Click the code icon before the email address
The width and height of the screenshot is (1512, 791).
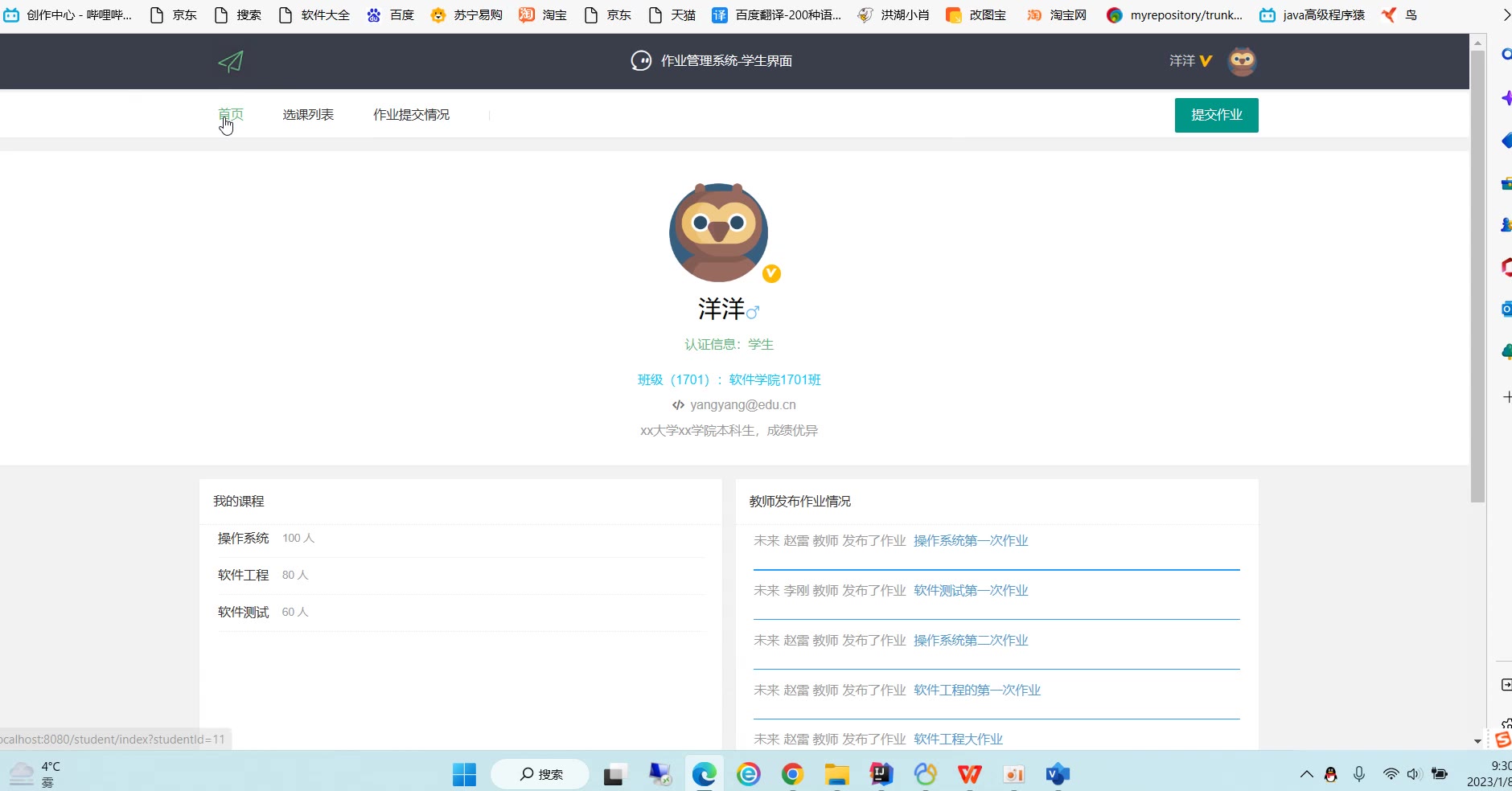coord(678,405)
